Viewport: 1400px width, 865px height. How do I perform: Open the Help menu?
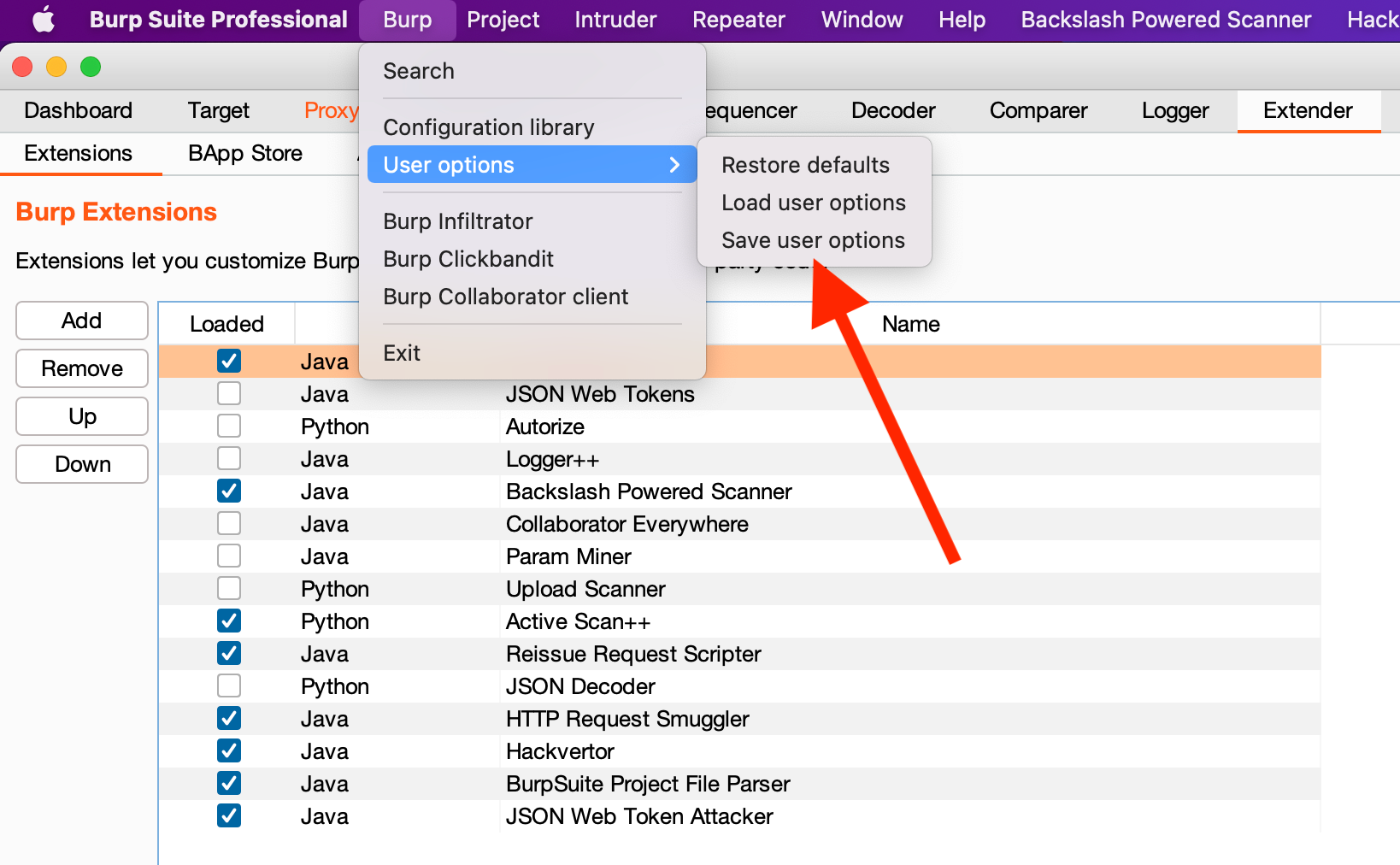pyautogui.click(x=962, y=20)
